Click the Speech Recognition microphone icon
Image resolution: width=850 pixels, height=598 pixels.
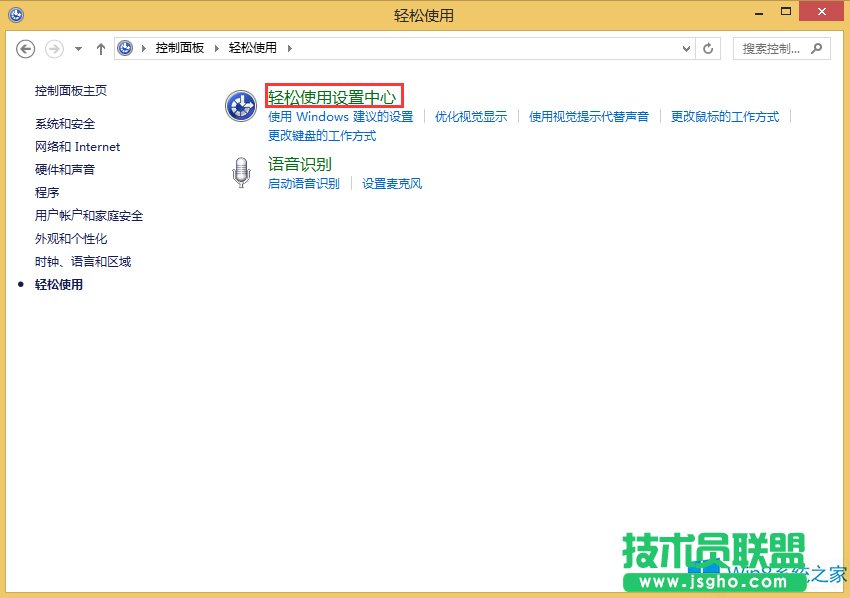coord(241,171)
